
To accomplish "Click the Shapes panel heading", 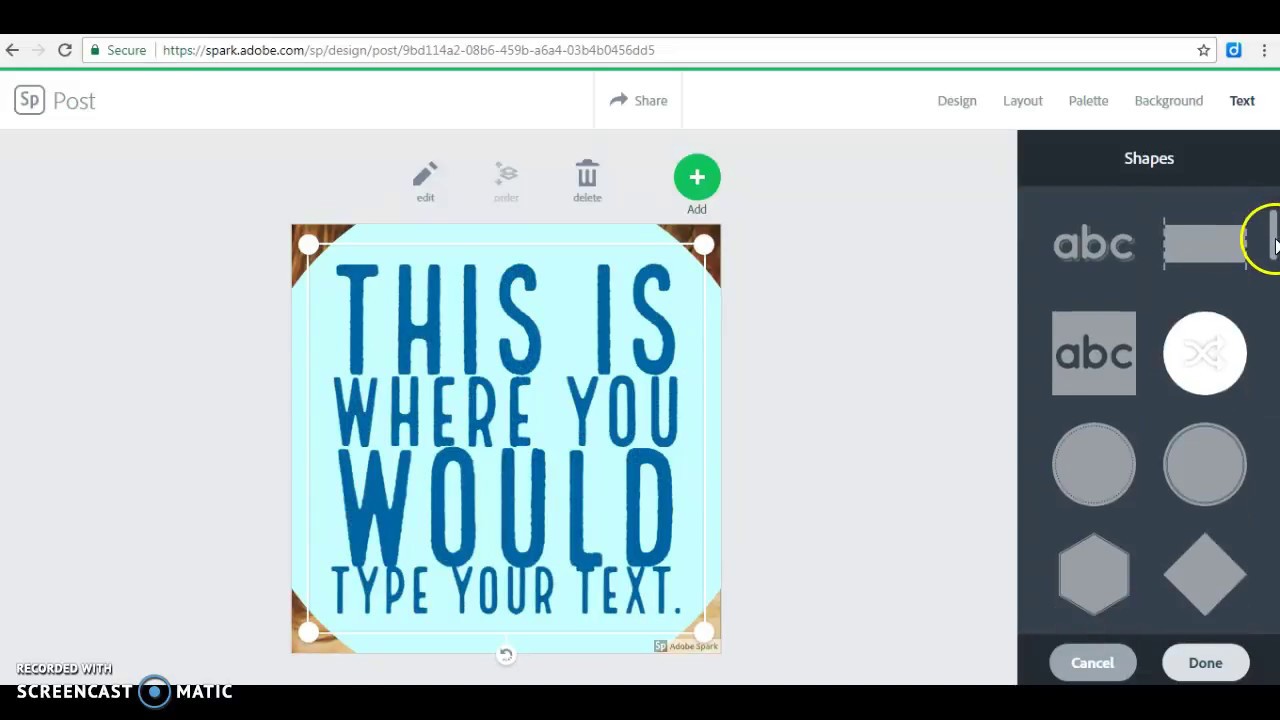I will click(x=1149, y=158).
